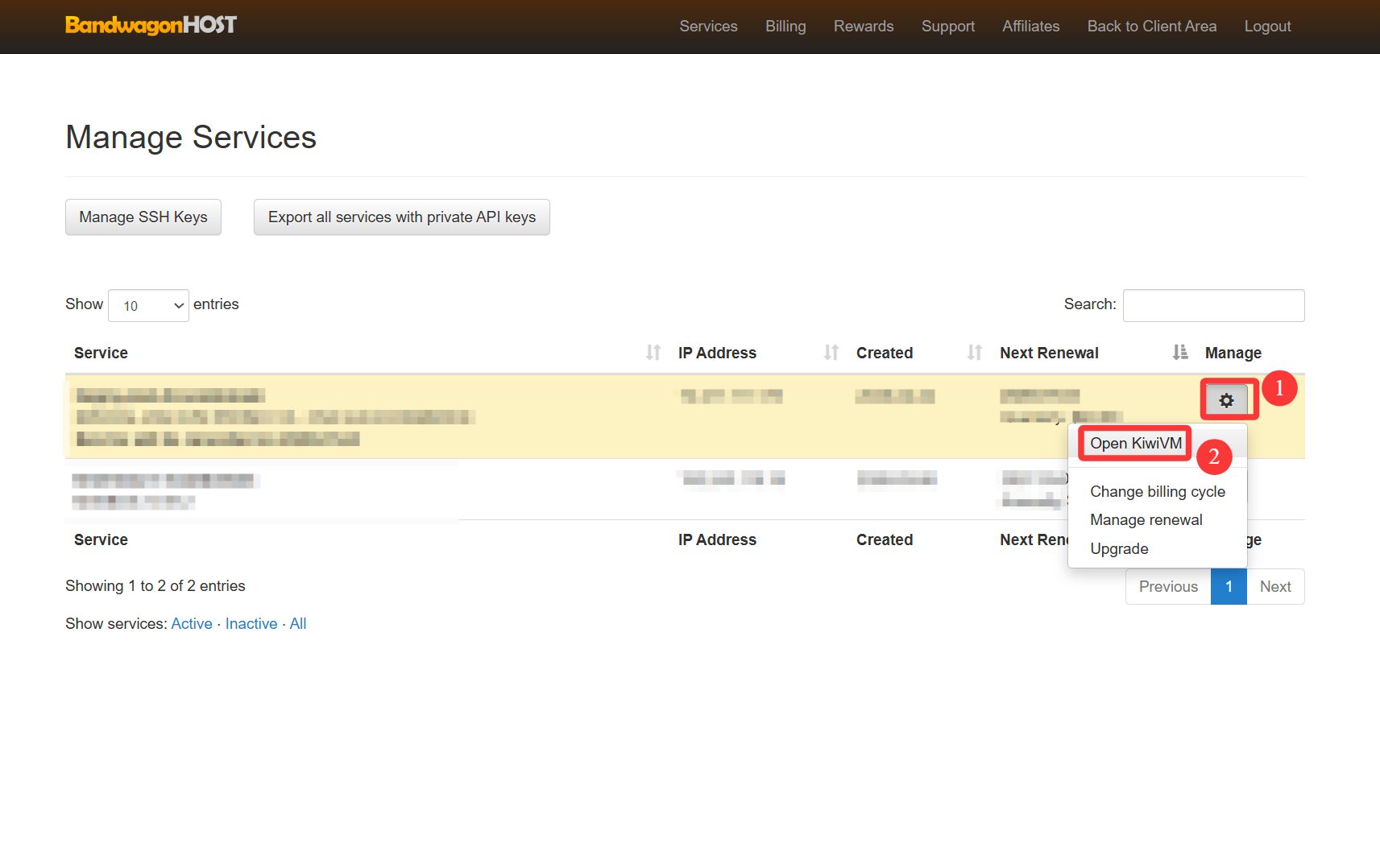1380x868 pixels.
Task: Go to the Previous page
Action: click(1168, 587)
